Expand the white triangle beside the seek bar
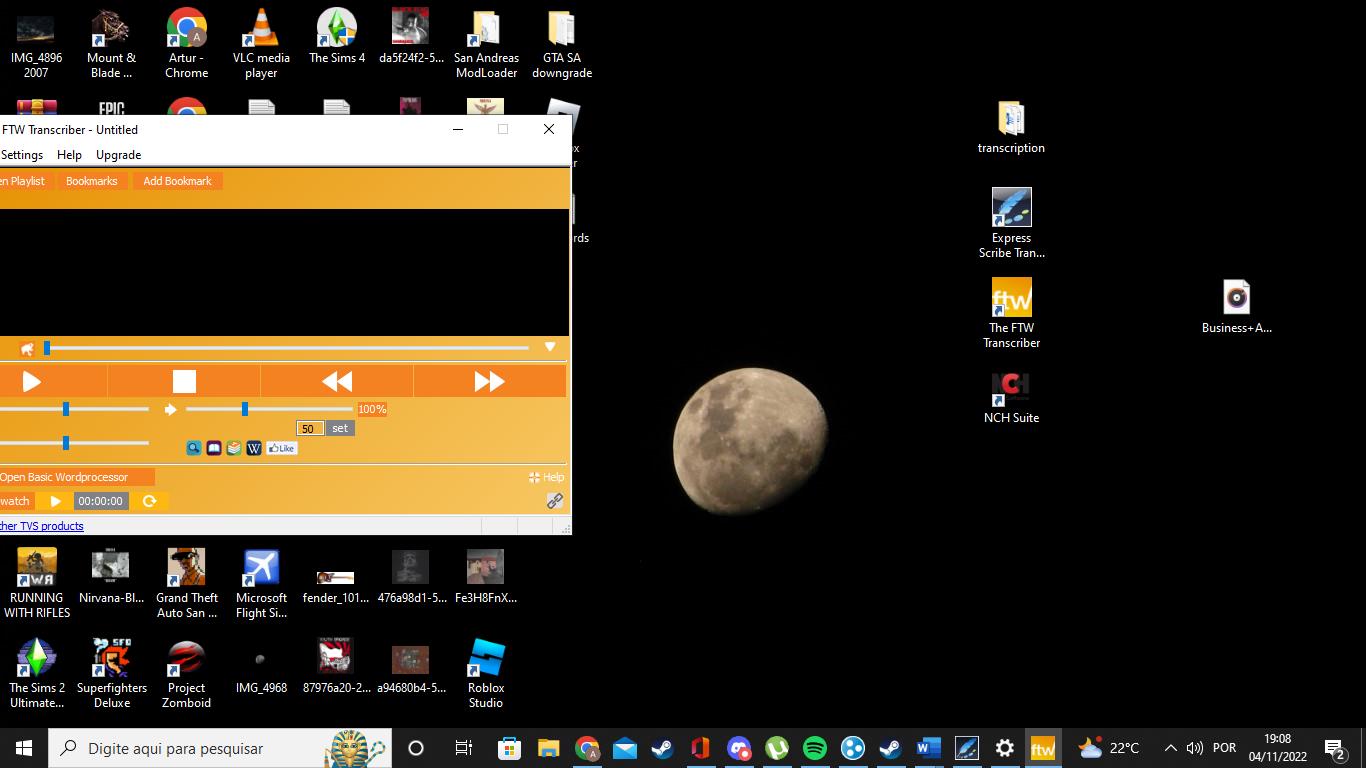This screenshot has width=1366, height=768. [550, 347]
